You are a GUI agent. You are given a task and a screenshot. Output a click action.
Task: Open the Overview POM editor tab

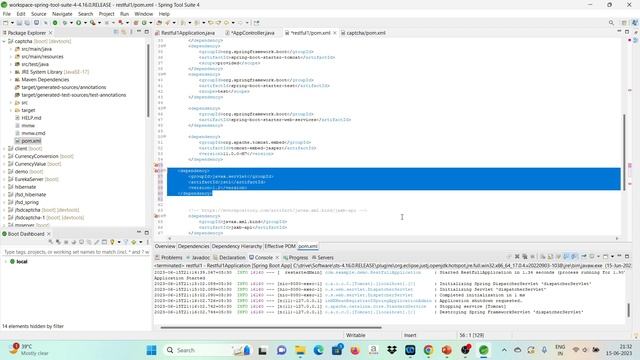click(x=165, y=247)
